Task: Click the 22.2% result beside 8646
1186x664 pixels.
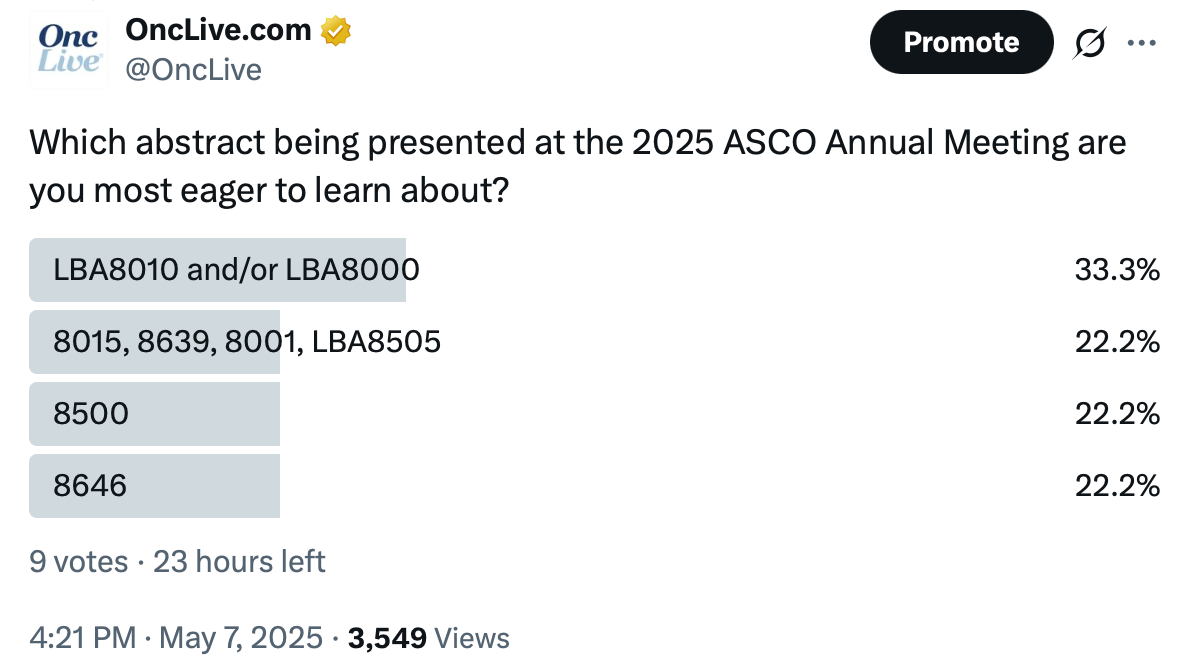Action: 1117,486
